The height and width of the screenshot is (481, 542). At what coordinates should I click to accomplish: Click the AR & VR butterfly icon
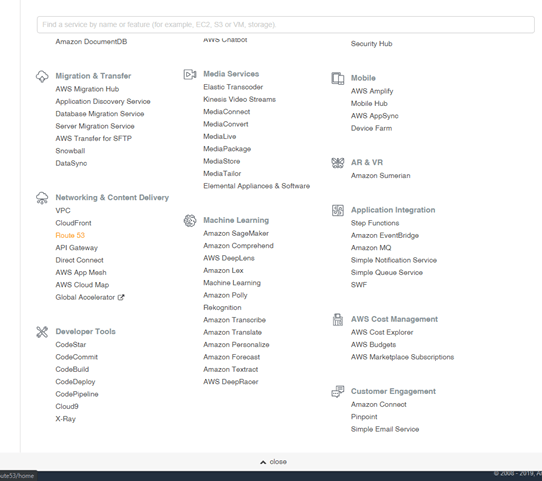tap(338, 163)
